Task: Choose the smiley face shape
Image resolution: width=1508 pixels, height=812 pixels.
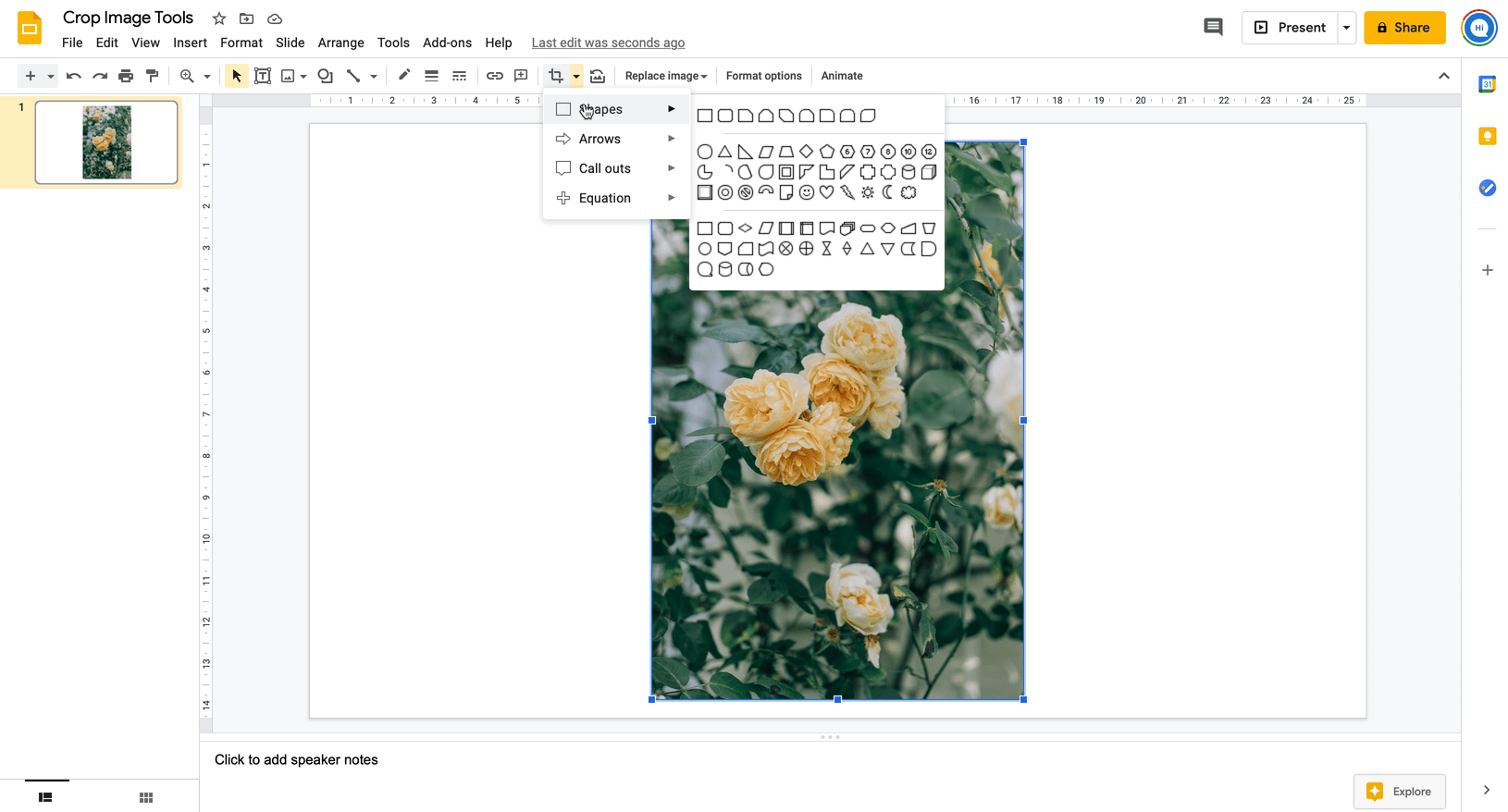Action: pyautogui.click(x=807, y=192)
